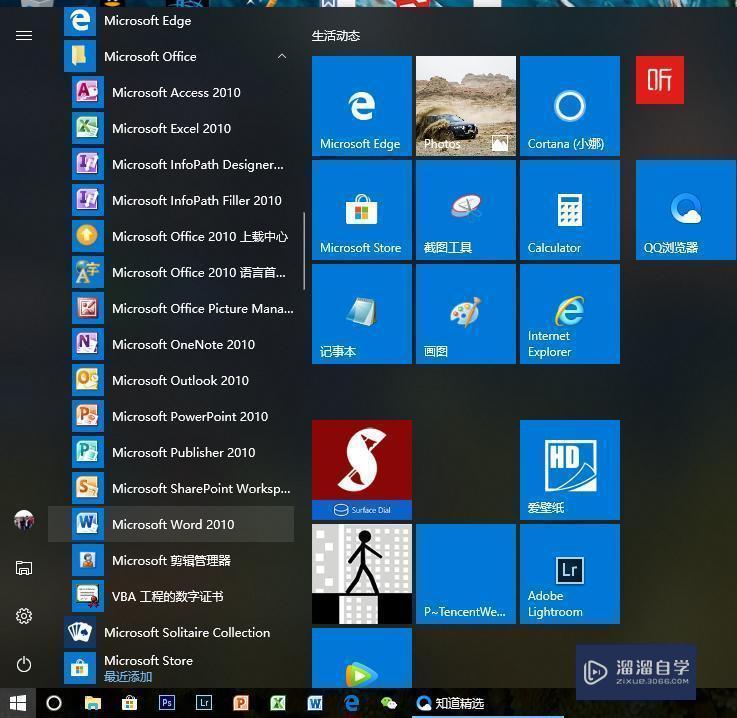Launch Microsoft Word 2010 from list
This screenshot has height=718, width=737.
[171, 524]
